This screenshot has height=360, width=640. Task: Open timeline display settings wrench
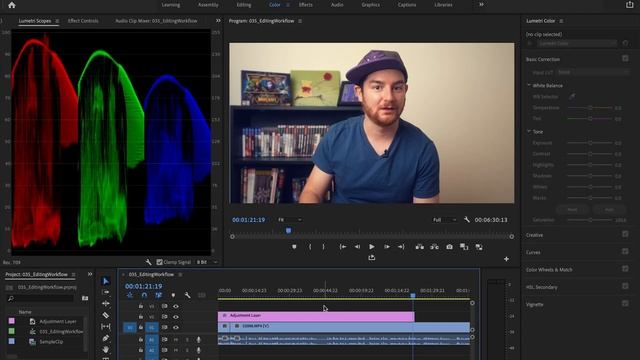click(x=187, y=295)
